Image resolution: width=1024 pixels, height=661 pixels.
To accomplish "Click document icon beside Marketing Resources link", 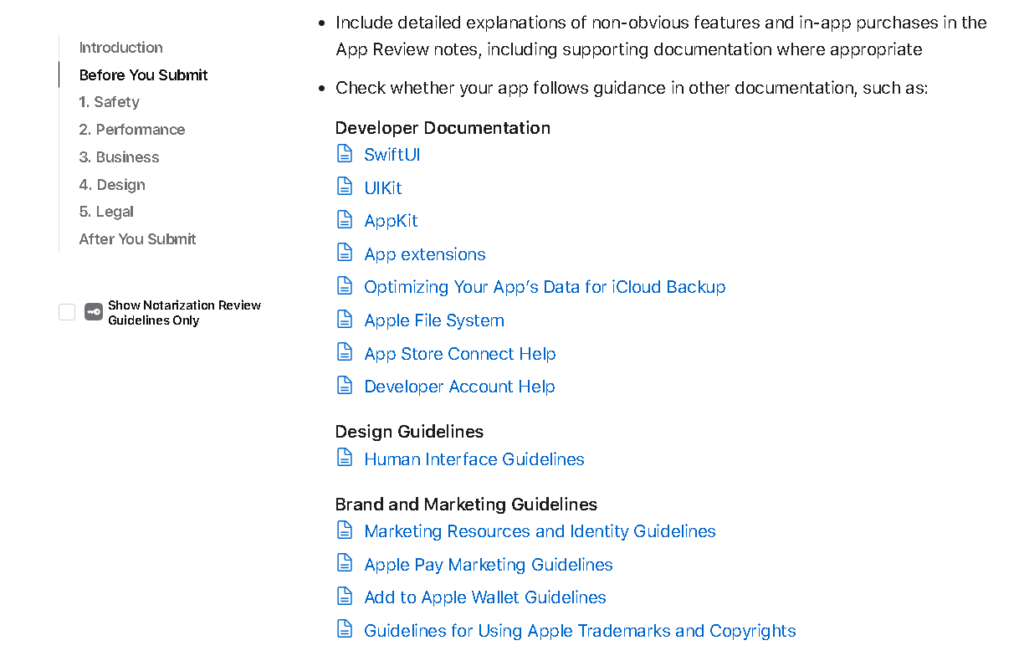I will point(344,530).
